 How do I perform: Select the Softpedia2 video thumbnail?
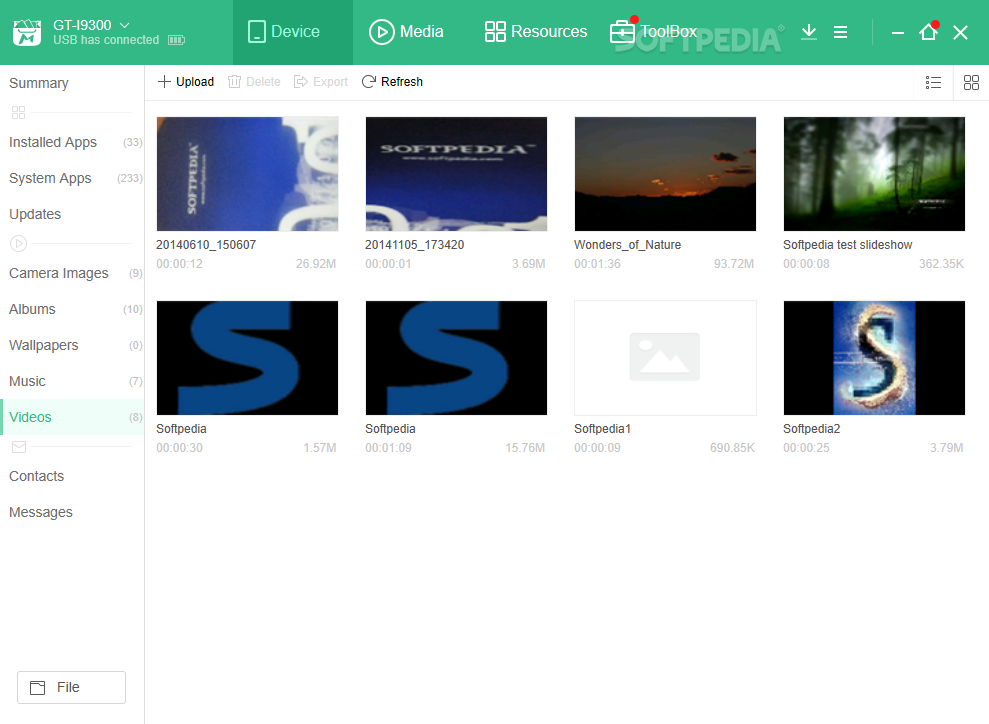point(874,358)
